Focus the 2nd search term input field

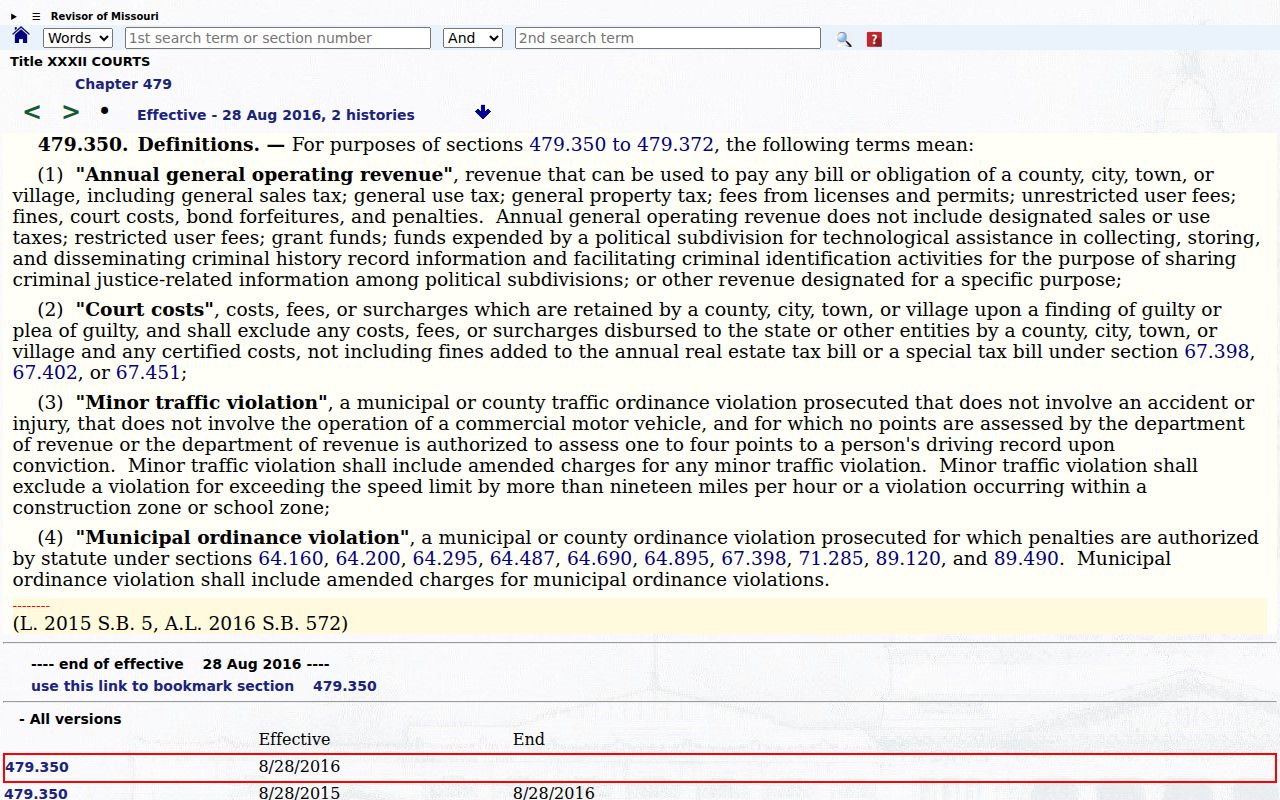pos(668,38)
